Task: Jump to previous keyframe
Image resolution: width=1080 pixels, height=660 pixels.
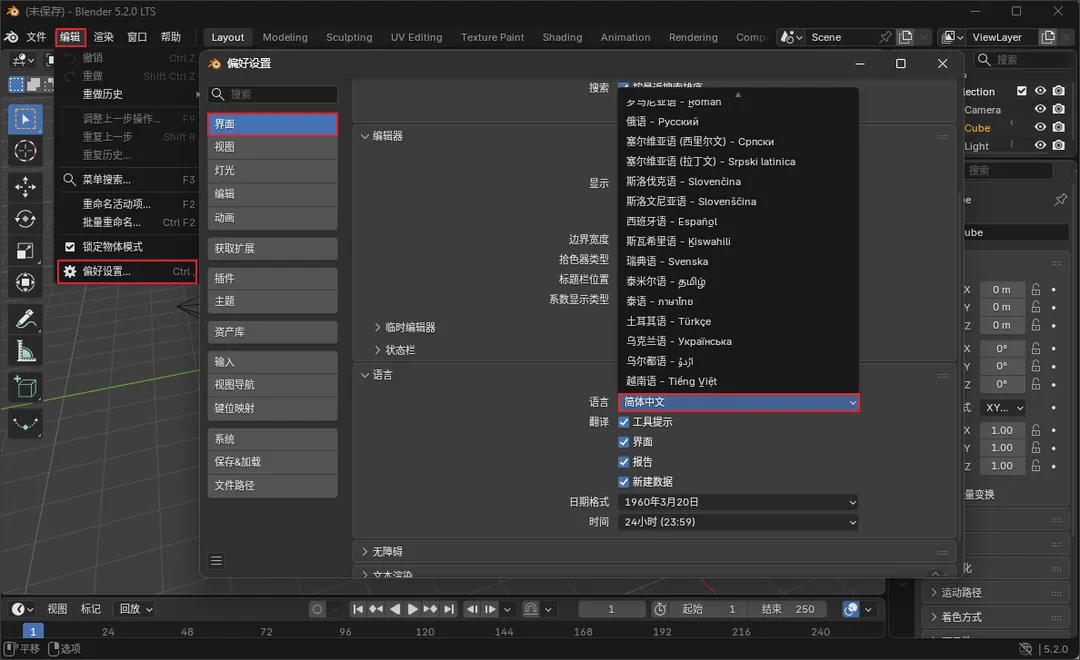Action: tap(376, 609)
